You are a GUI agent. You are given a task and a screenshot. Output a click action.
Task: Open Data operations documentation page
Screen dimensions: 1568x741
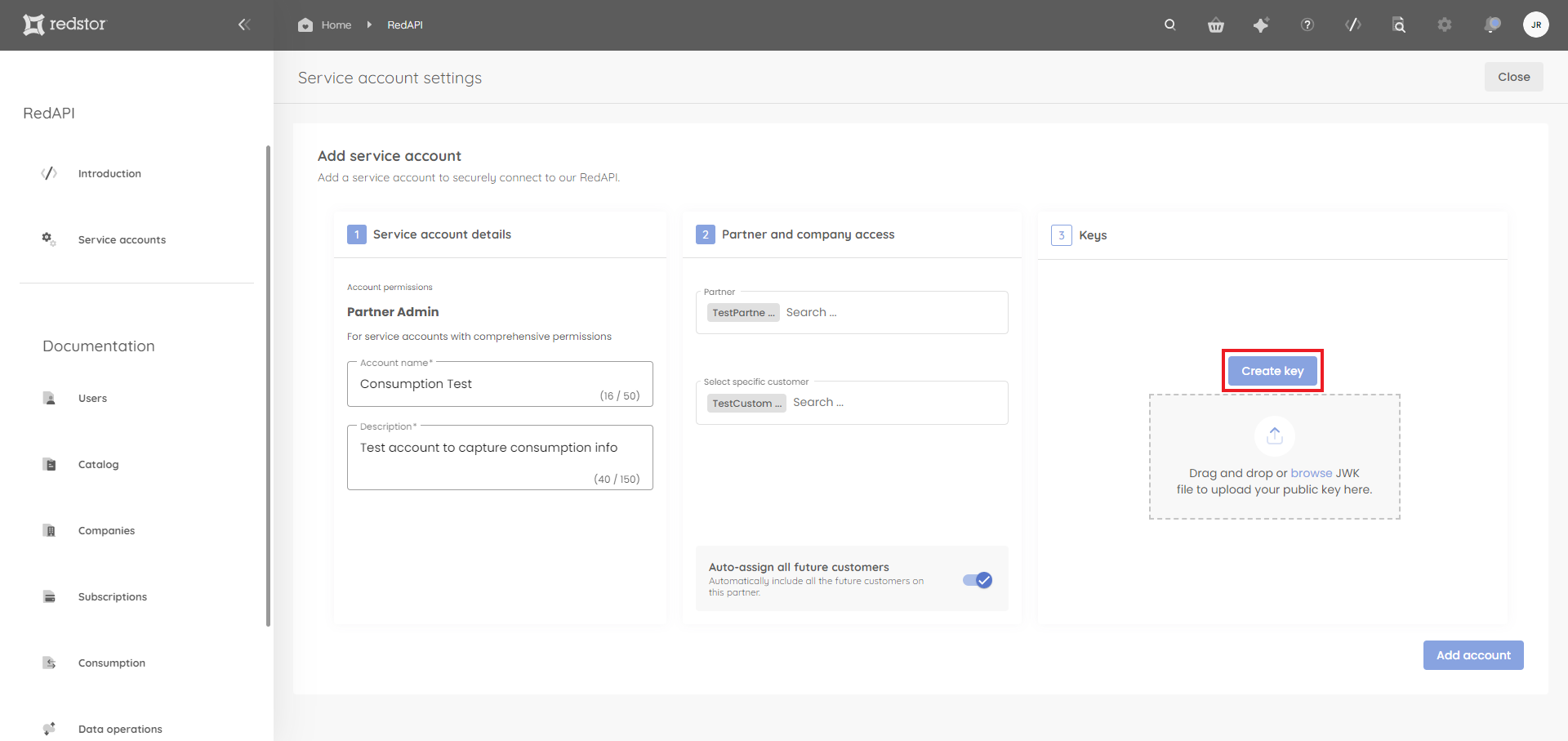[x=120, y=730]
